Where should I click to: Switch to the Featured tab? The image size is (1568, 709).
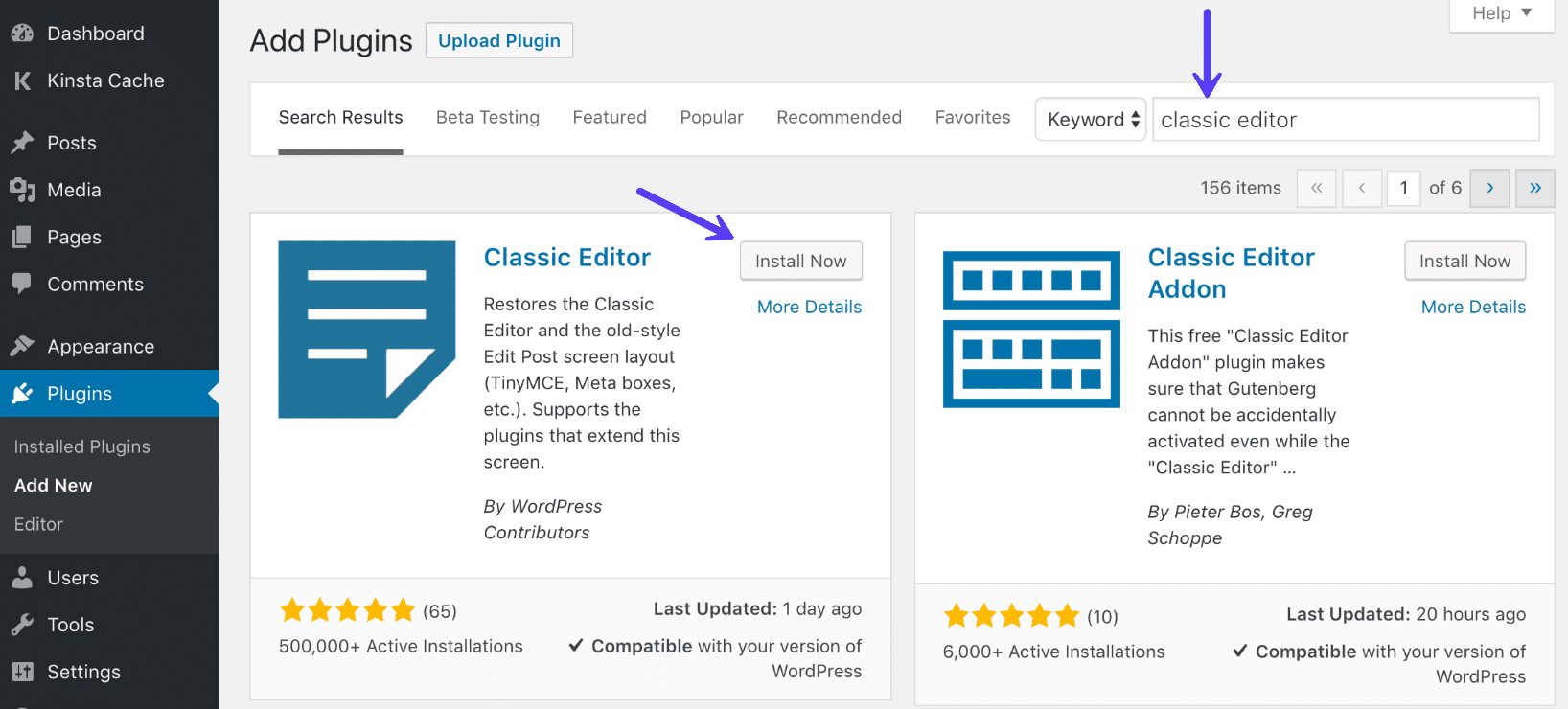tap(610, 117)
